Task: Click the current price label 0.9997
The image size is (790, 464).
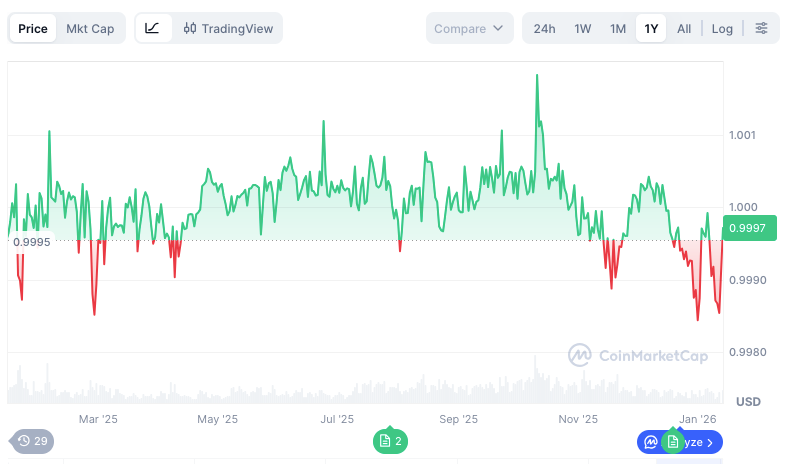Action: click(x=748, y=228)
